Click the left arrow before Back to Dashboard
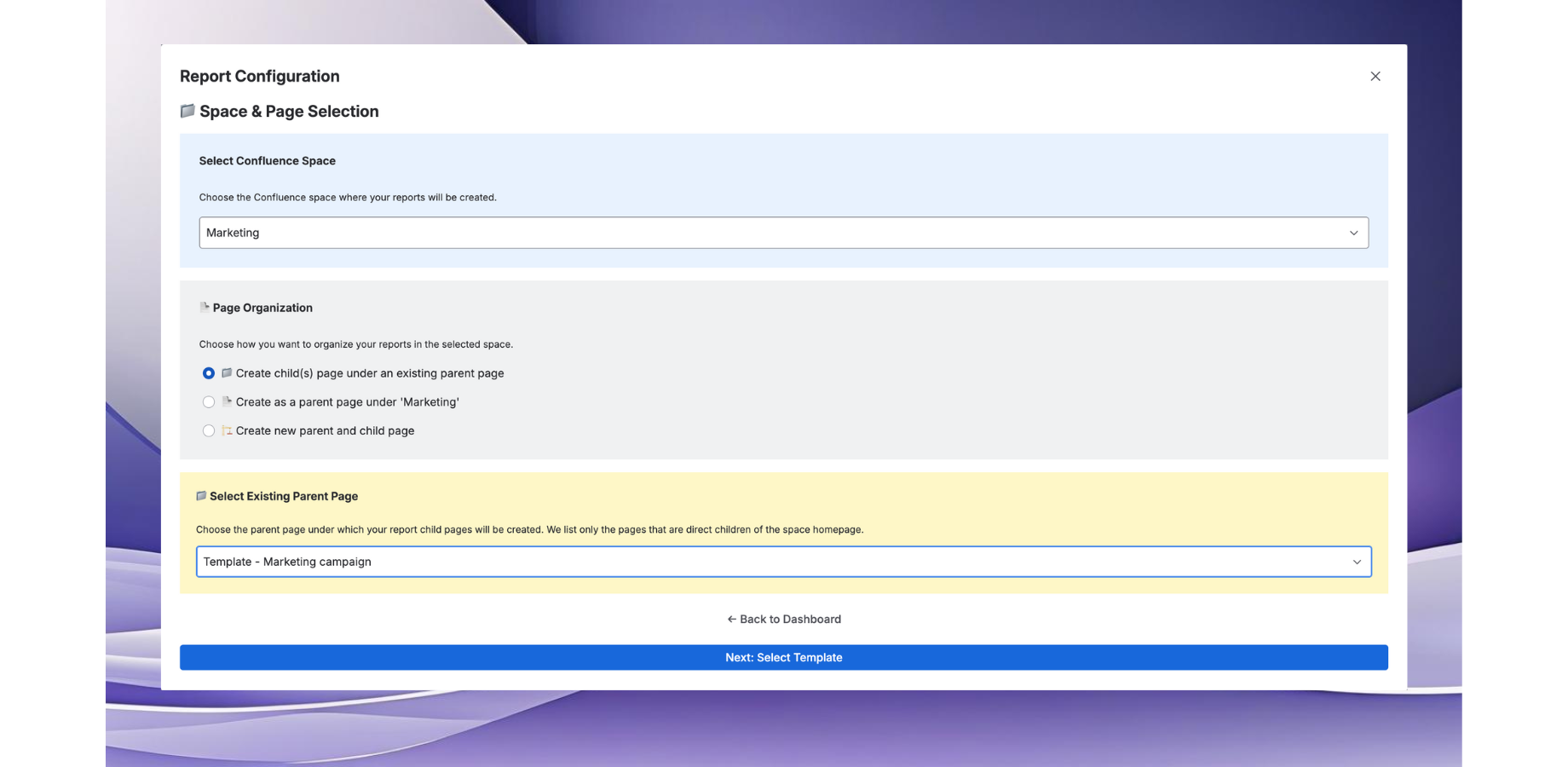1568x767 pixels. pyautogui.click(x=731, y=620)
